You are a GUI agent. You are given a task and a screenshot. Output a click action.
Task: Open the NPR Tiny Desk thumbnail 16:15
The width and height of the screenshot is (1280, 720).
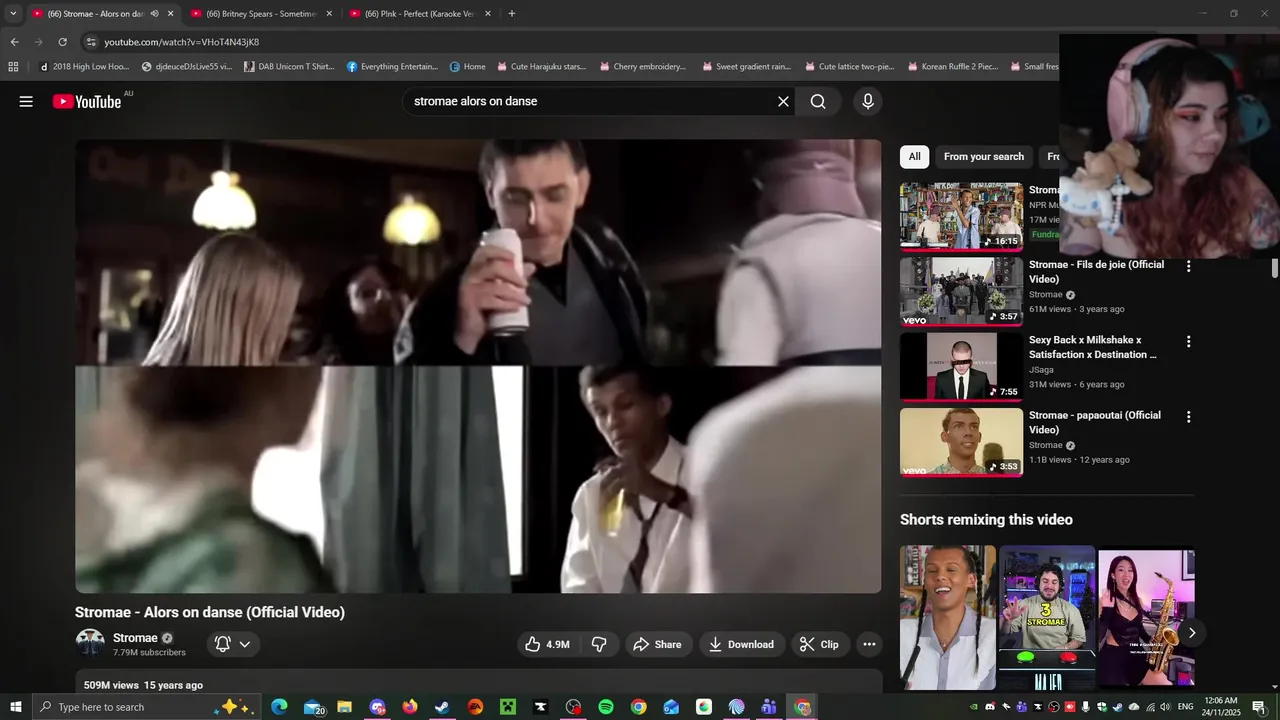pyautogui.click(x=961, y=215)
